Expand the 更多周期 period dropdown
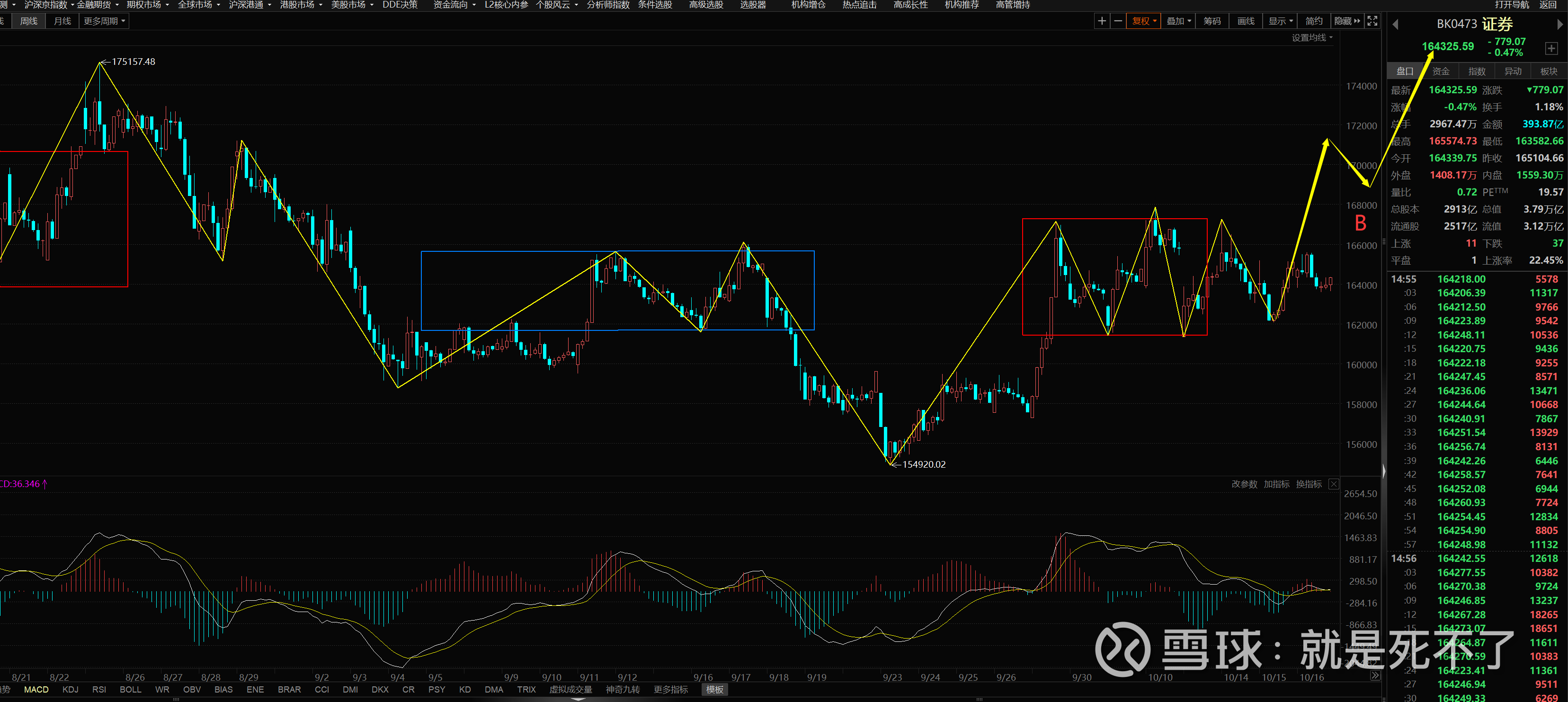 (x=104, y=21)
